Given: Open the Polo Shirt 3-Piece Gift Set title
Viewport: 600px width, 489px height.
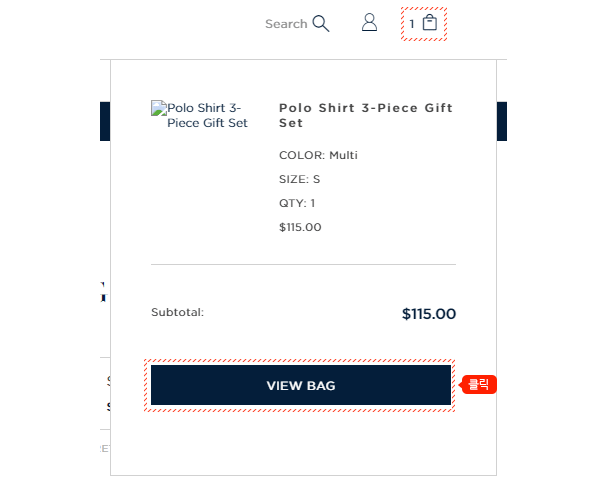Looking at the screenshot, I should click(x=366, y=115).
